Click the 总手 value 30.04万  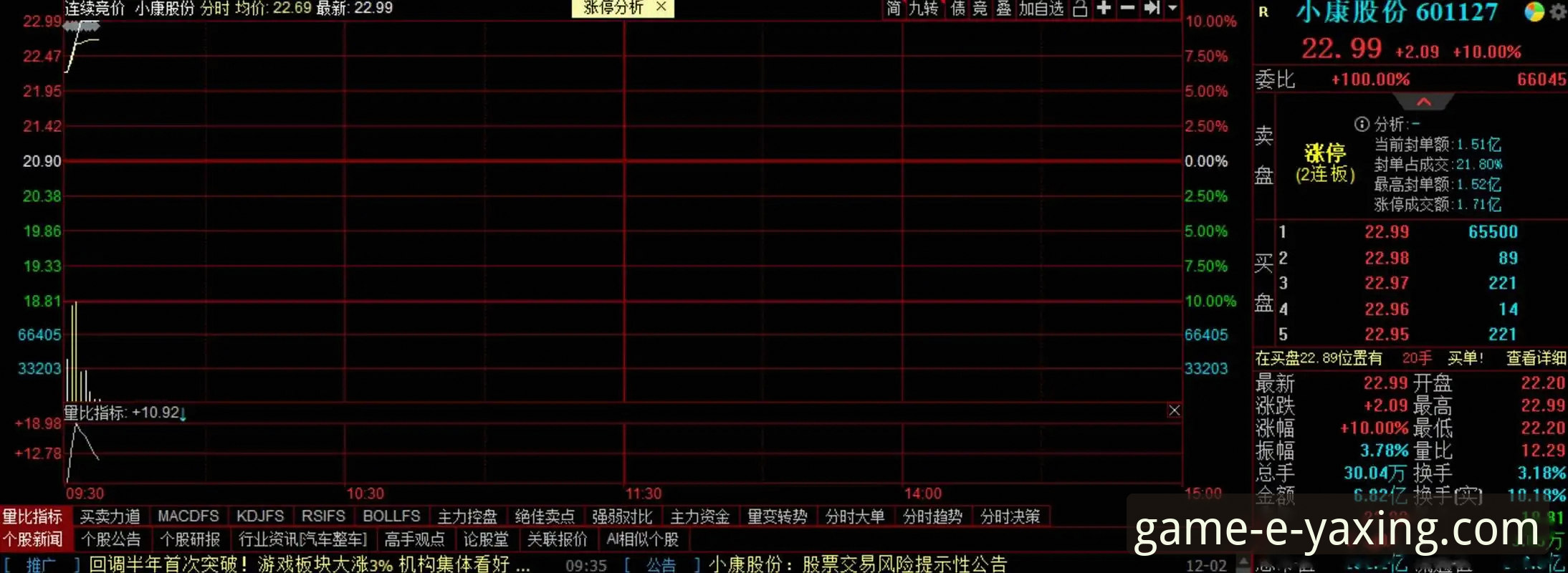[x=1375, y=473]
